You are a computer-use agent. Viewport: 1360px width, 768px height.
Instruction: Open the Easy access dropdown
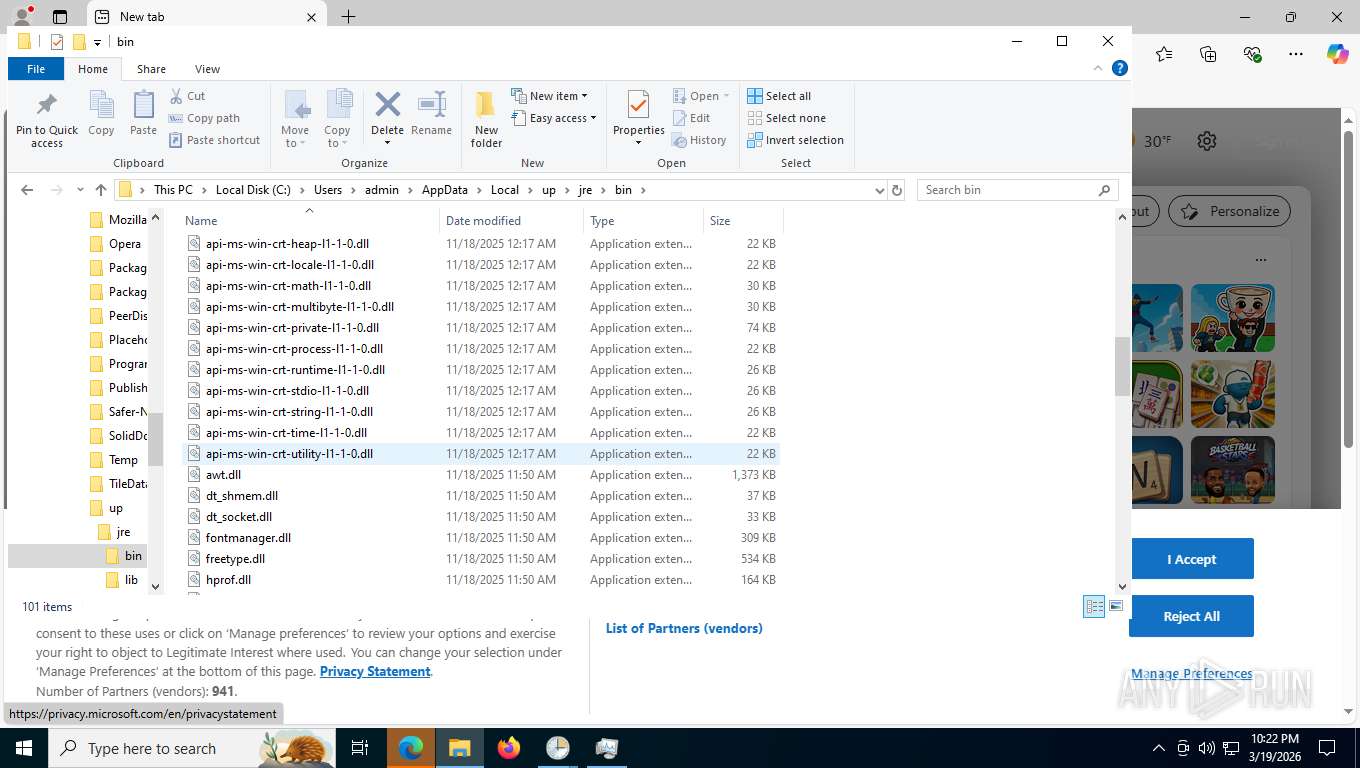[x=553, y=118]
